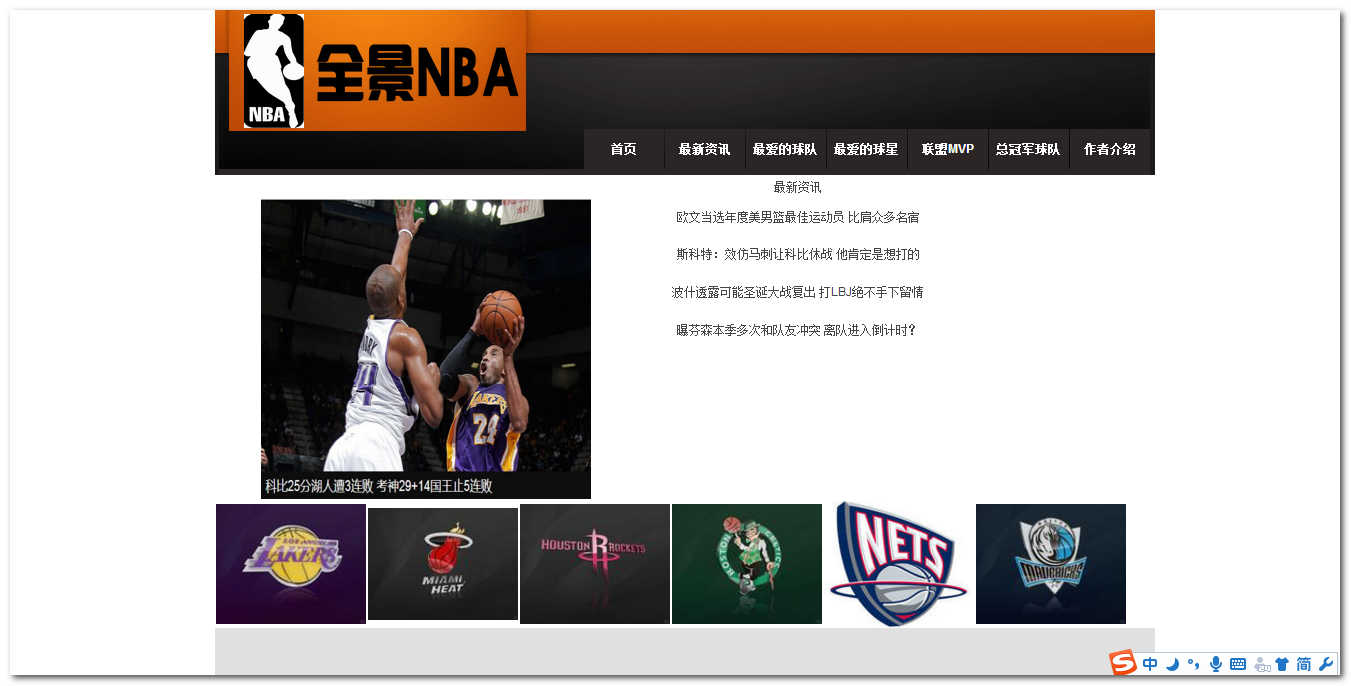Image resolution: width=1351 pixels, height=686 pixels.
Task: Click the user account icon in IME bar
Action: pyautogui.click(x=1262, y=664)
